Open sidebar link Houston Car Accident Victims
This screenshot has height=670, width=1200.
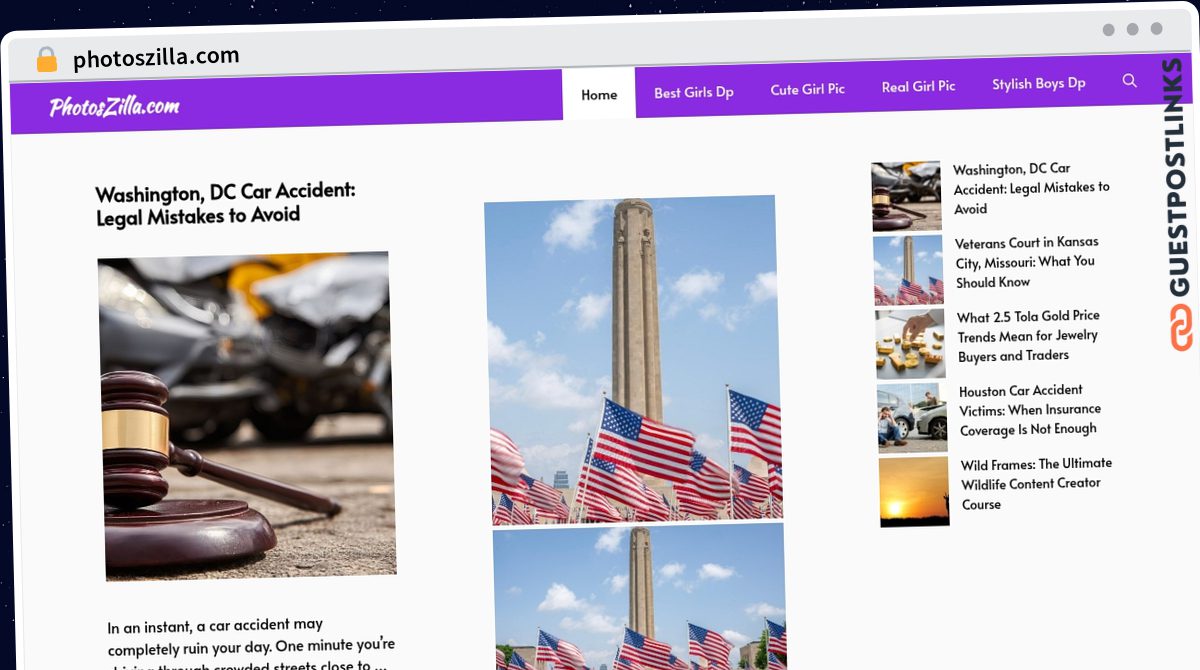1031,409
